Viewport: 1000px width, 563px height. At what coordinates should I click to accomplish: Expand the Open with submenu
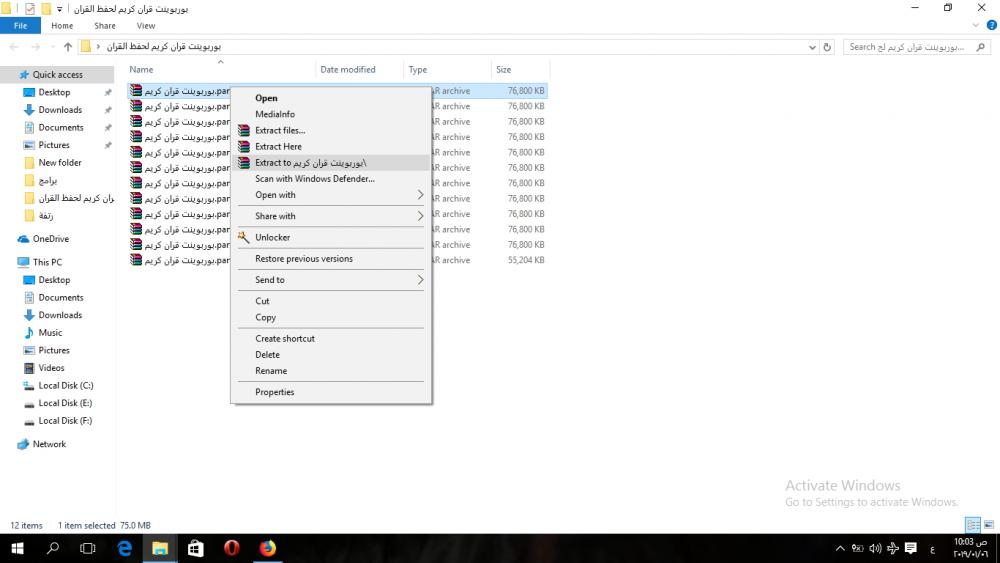click(x=420, y=195)
